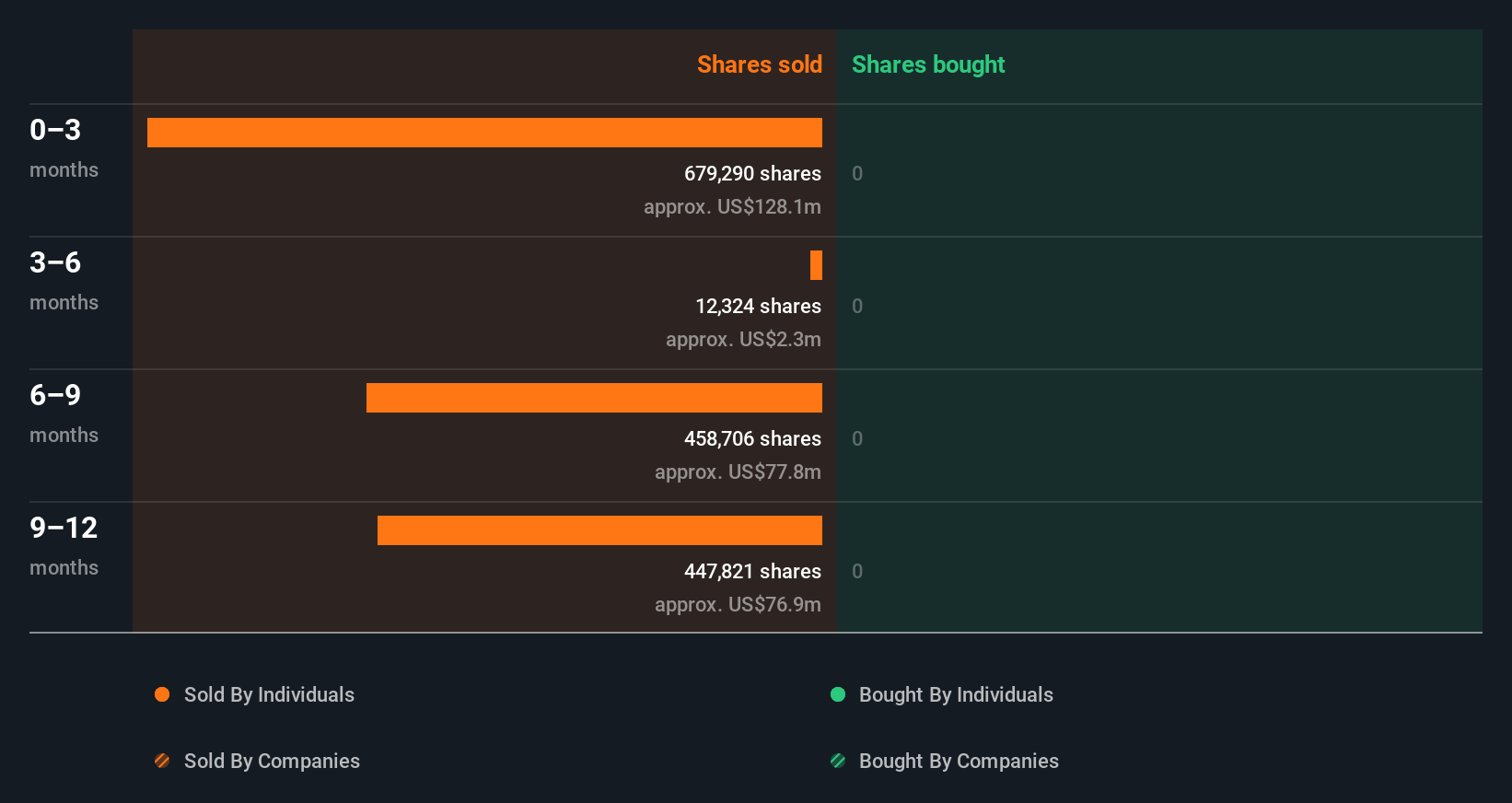Select the small 3–6 months sold bar
This screenshot has height=803, width=1512.
coord(816,265)
